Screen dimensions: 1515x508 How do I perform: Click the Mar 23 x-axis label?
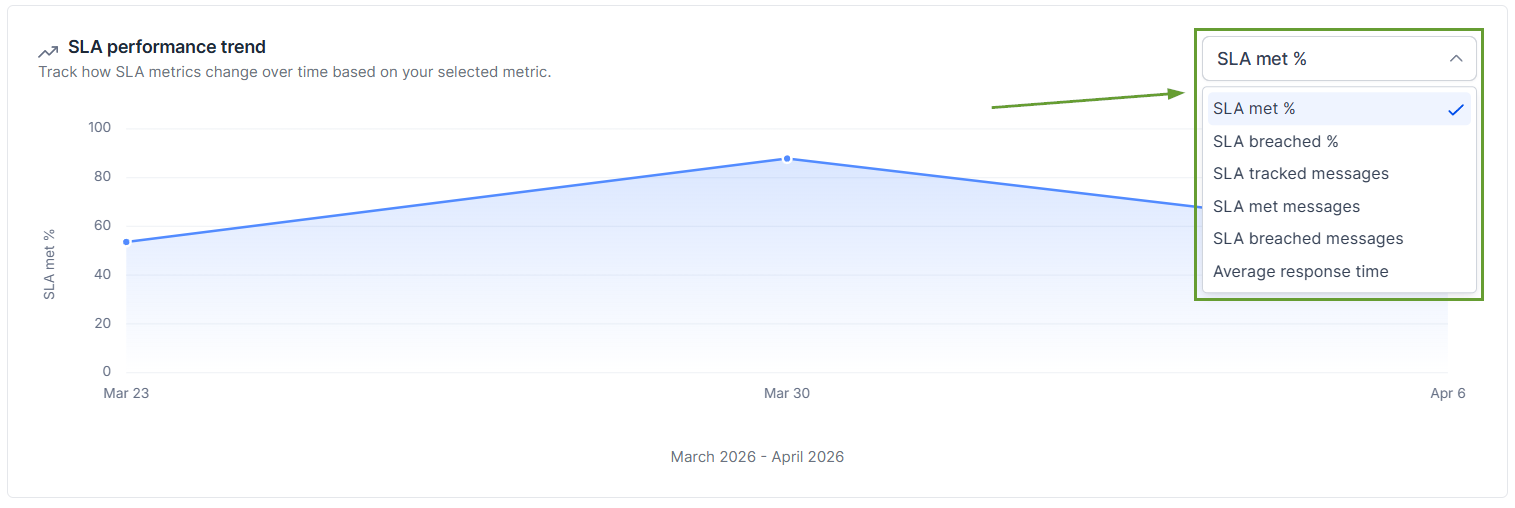(126, 394)
